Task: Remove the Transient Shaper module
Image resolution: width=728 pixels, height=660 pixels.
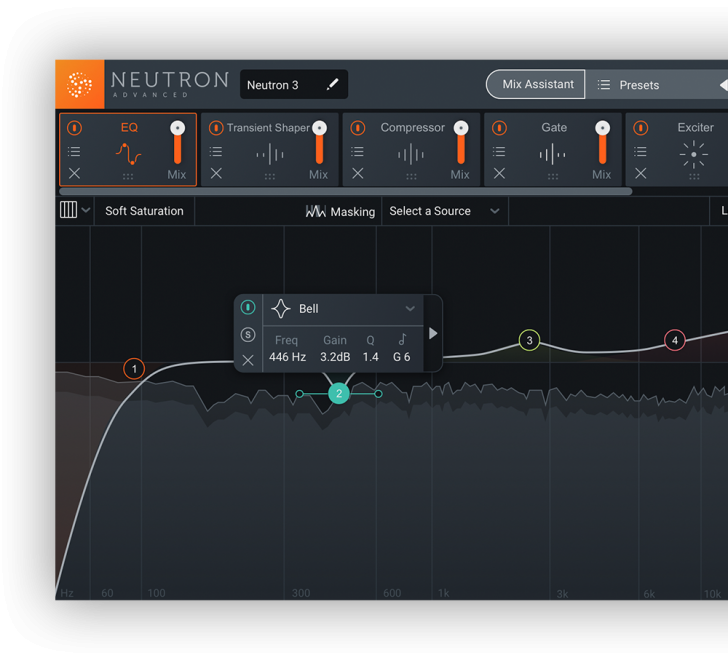Action: [216, 174]
